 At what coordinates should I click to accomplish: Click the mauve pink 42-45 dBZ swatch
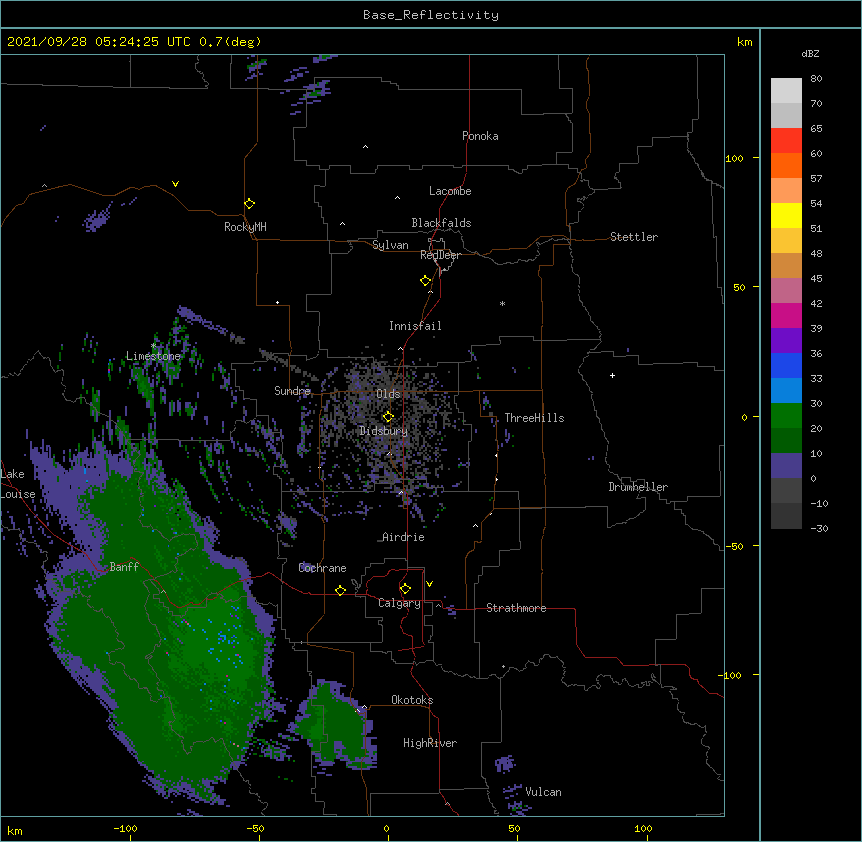click(786, 291)
